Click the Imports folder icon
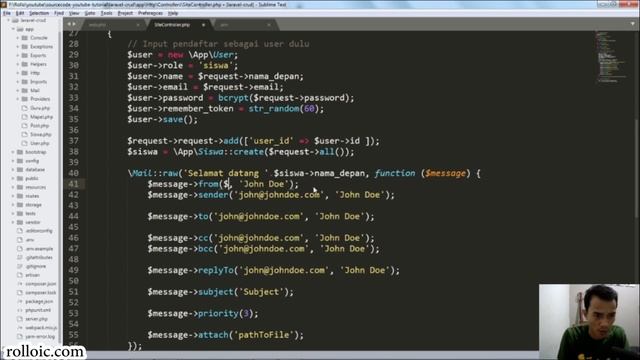This screenshot has width=640, height=360. 24,82
